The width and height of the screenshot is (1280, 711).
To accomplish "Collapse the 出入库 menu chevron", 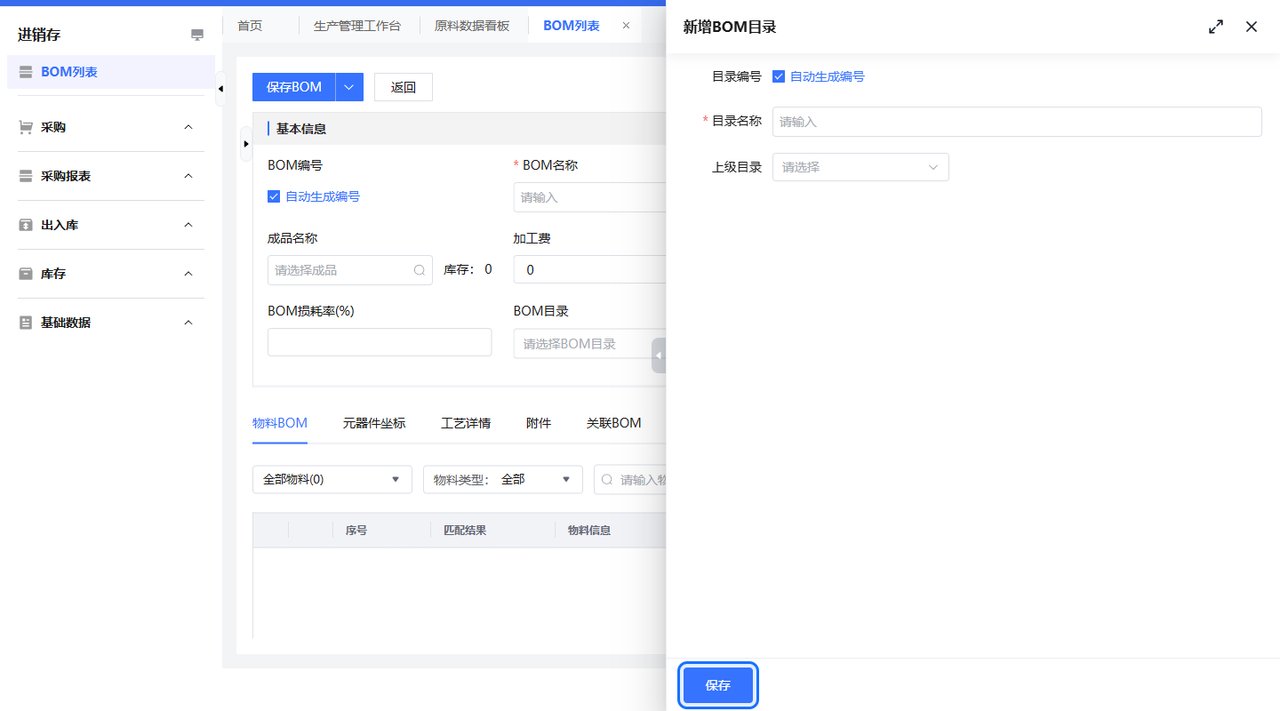I will (x=188, y=225).
